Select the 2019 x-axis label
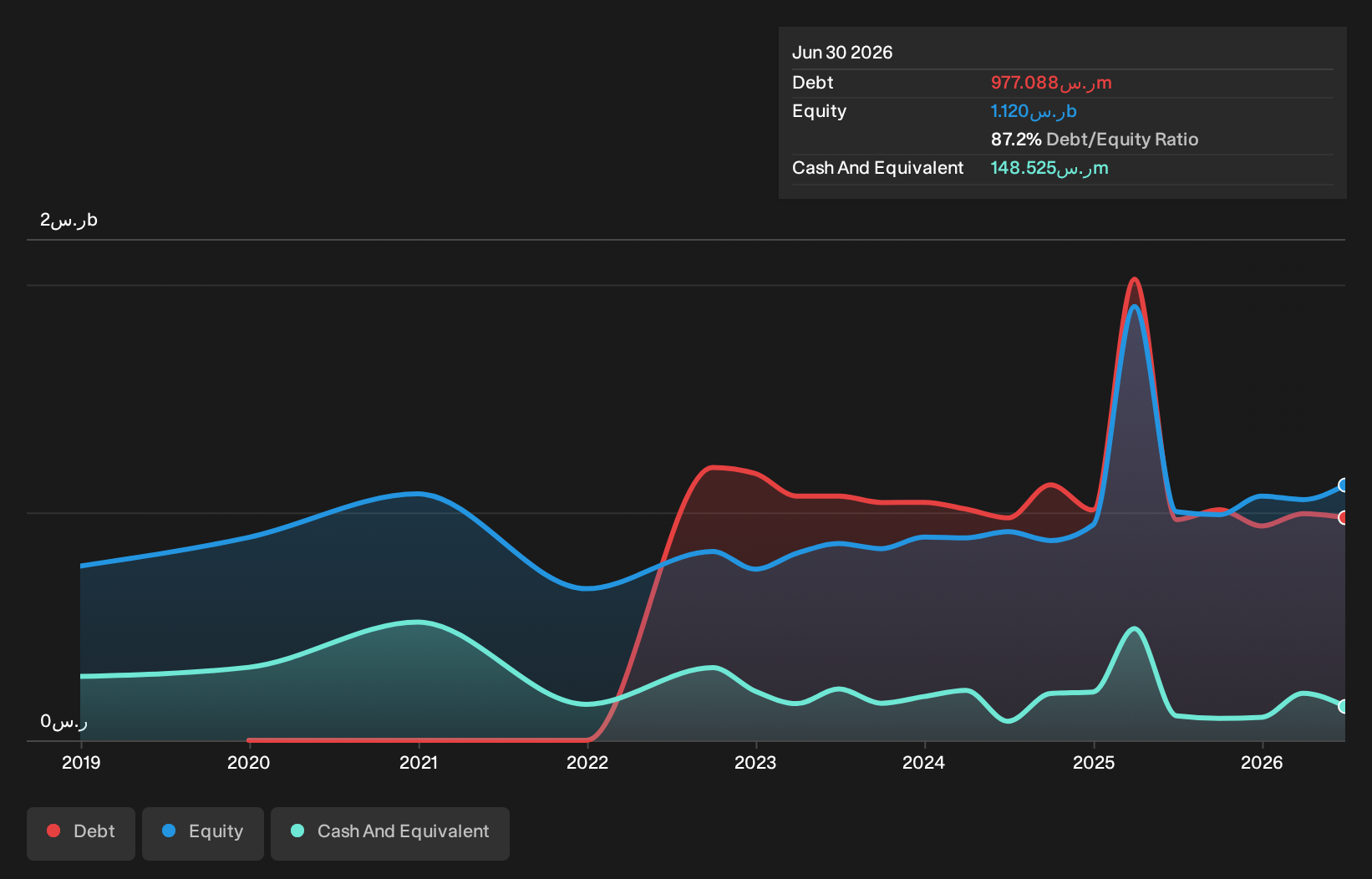 81,762
